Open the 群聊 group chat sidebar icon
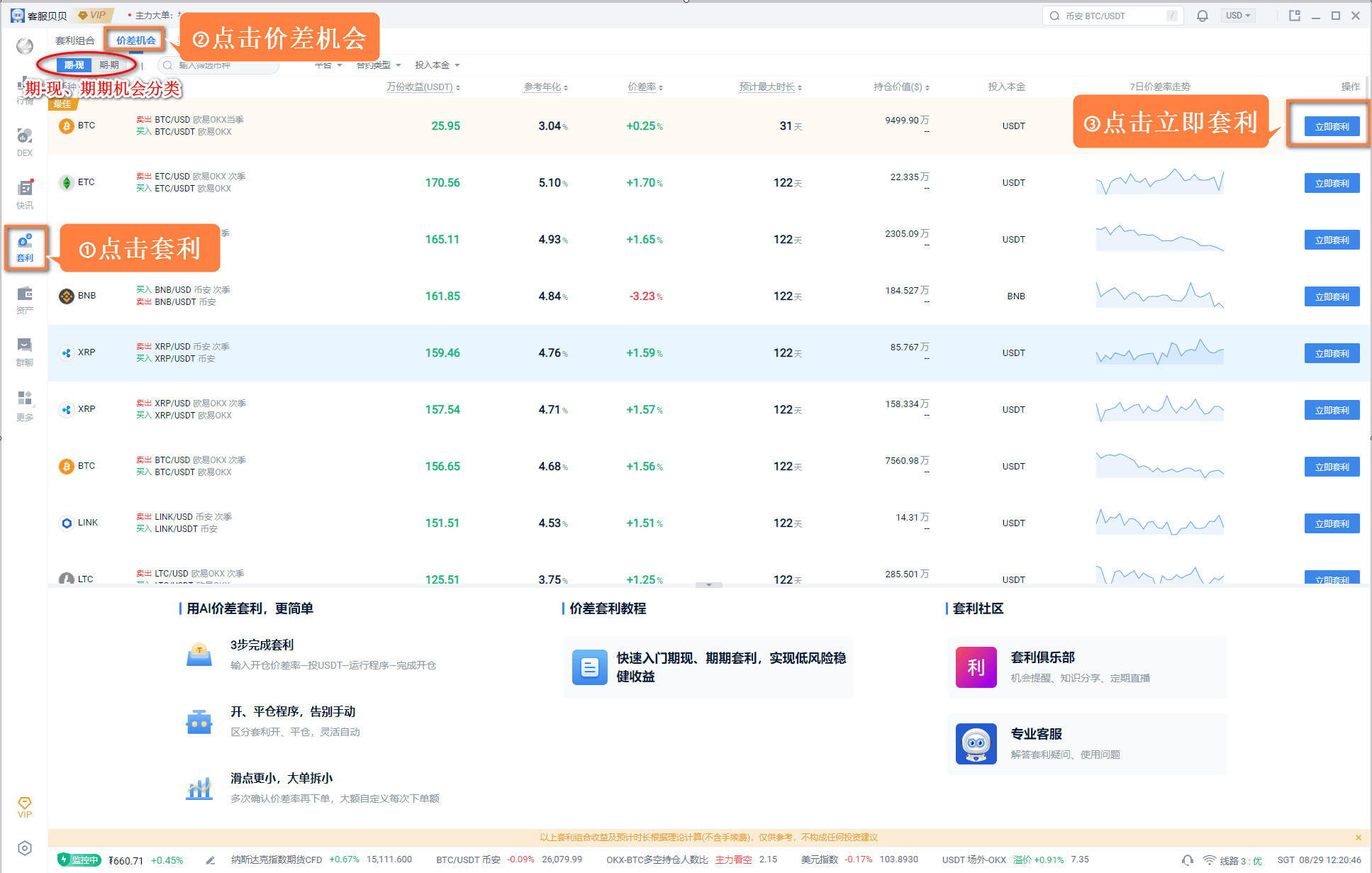Screen dimensions: 1372x873 (x=25, y=352)
